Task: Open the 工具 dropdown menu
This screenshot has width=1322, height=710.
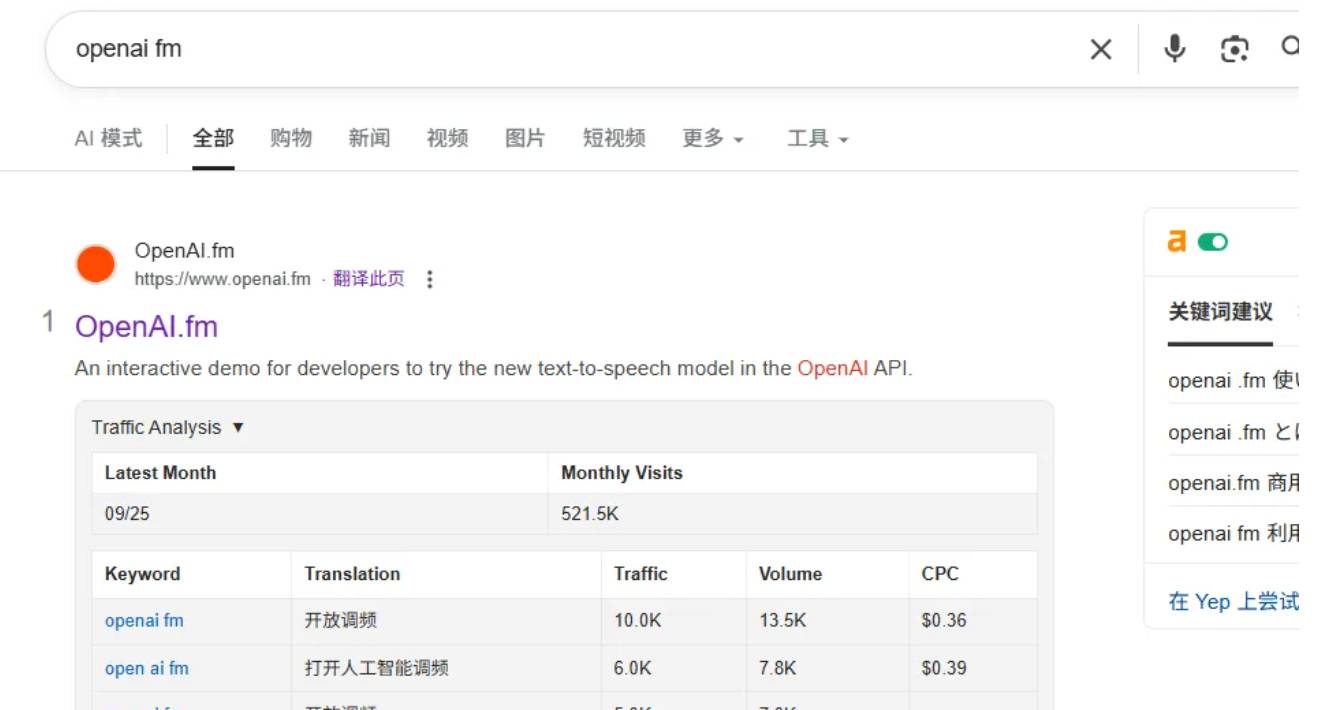Action: coord(817,139)
